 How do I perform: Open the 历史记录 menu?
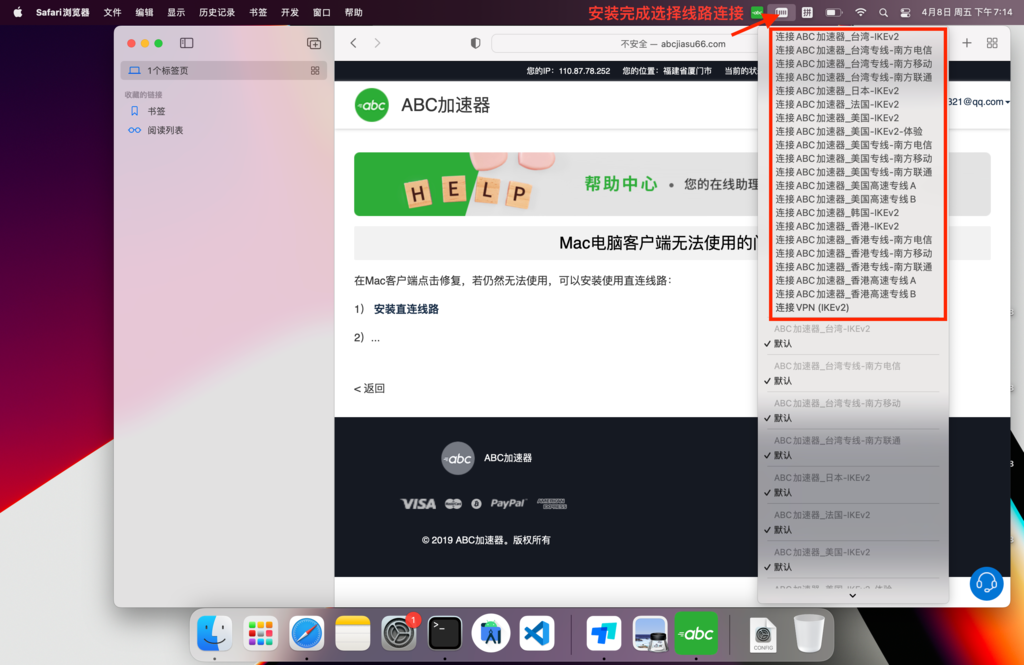pos(217,12)
